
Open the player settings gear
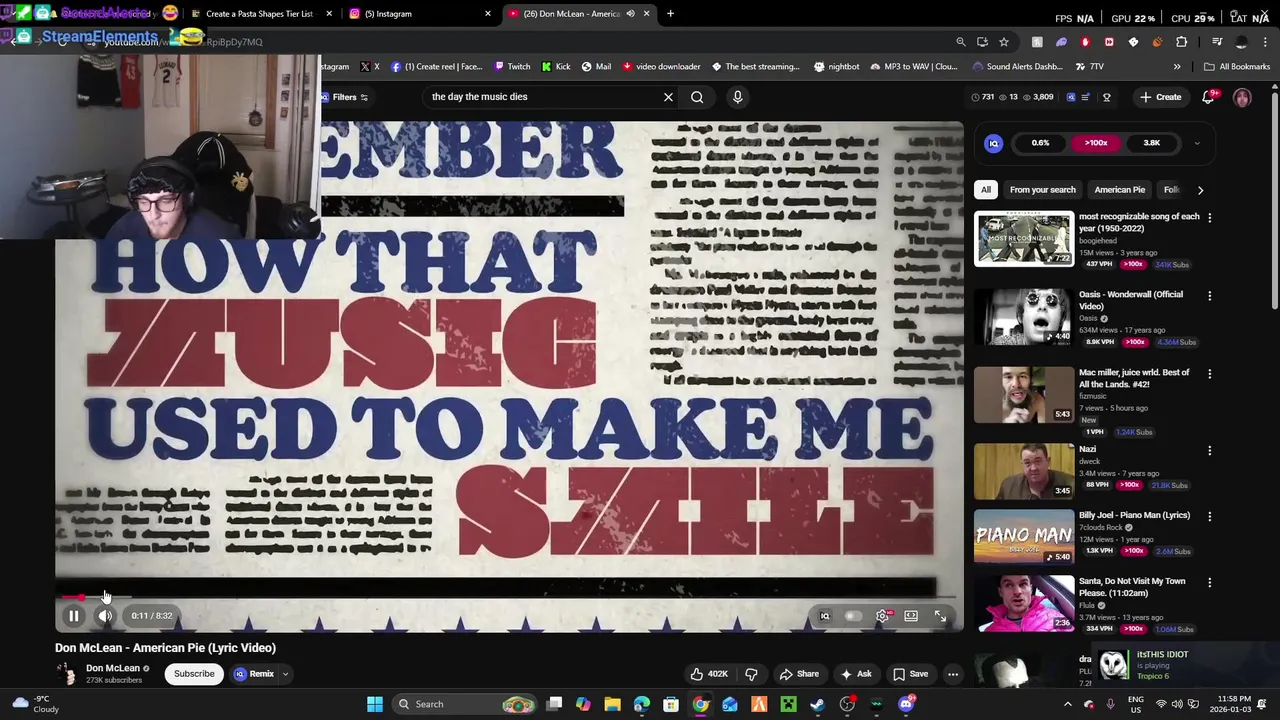[882, 616]
